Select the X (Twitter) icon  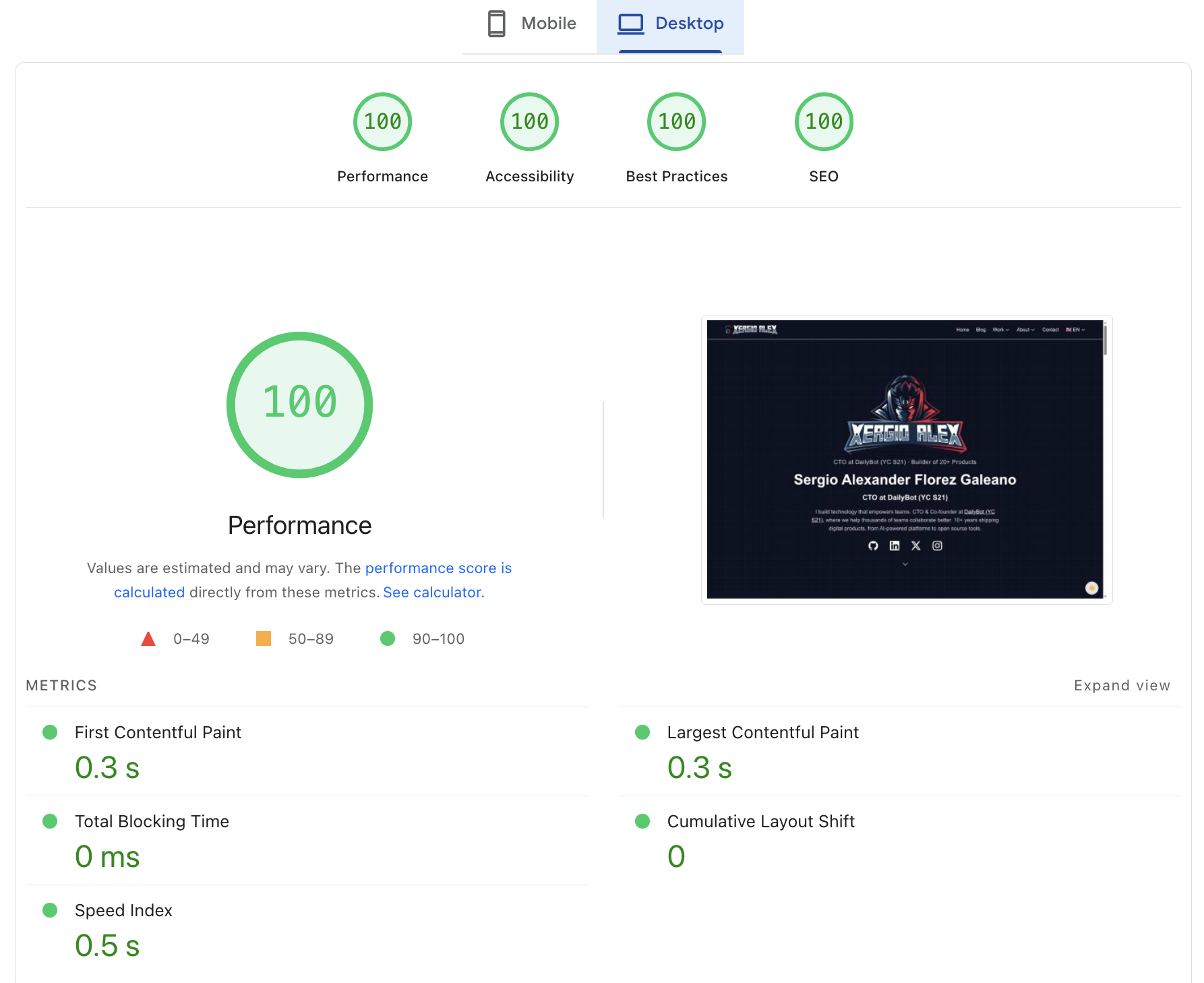915,546
